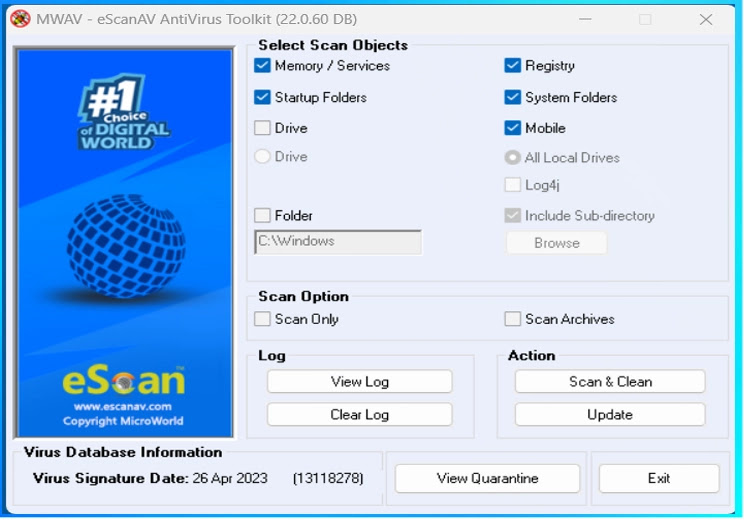Click the eScanAV app icon in the title bar
The image size is (744, 520).
(x=20, y=19)
